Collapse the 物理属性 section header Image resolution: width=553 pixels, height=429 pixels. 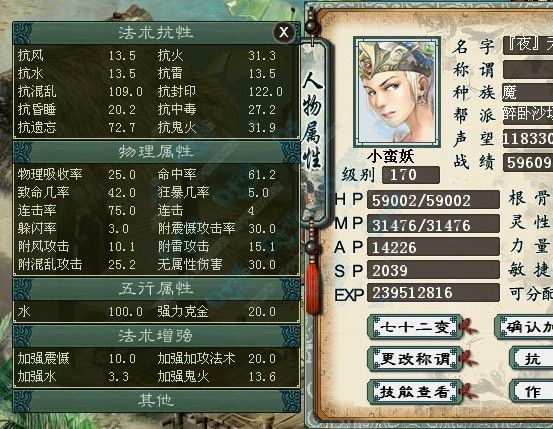pyautogui.click(x=156, y=152)
